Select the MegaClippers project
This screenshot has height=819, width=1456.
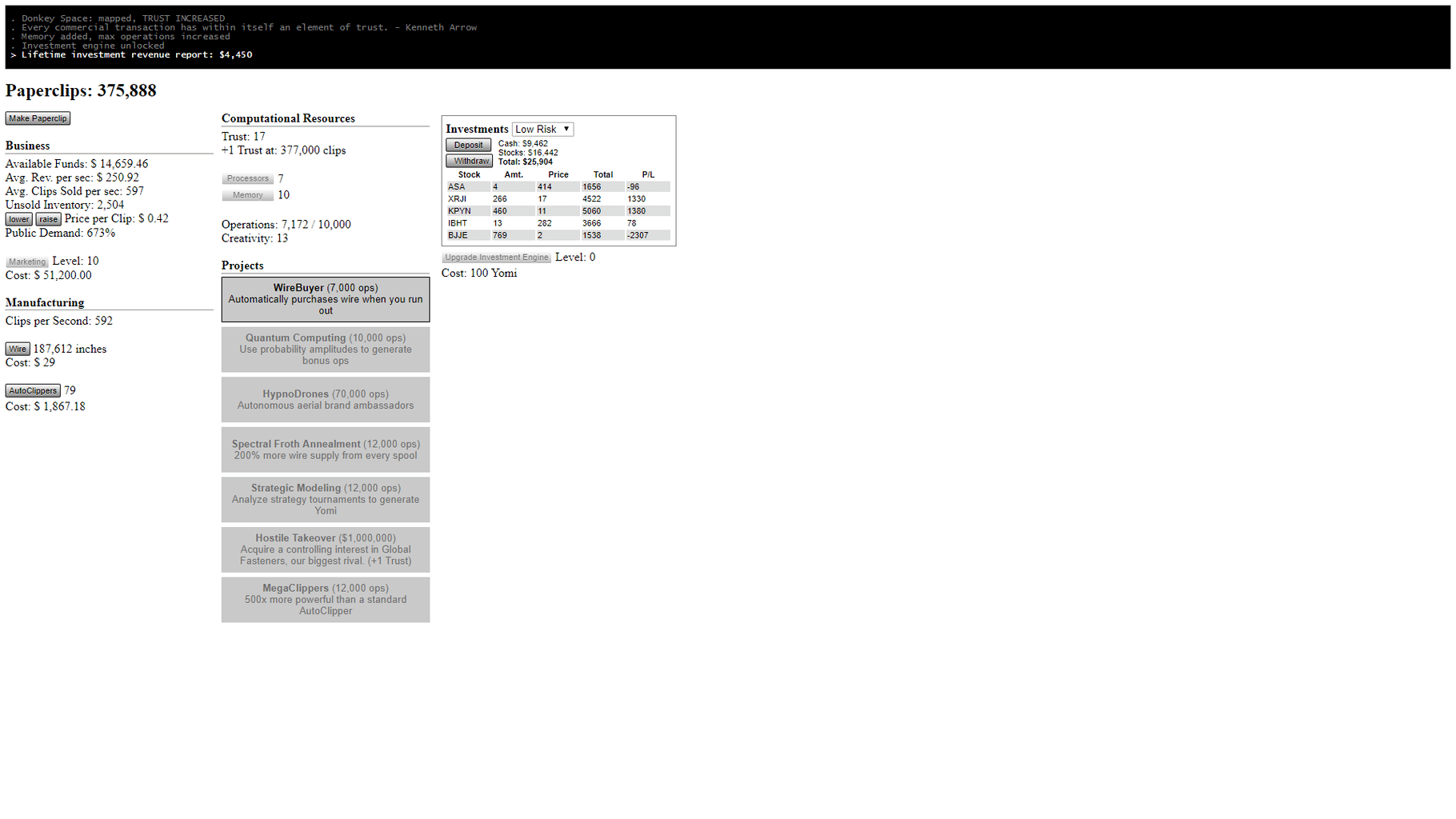tap(326, 599)
